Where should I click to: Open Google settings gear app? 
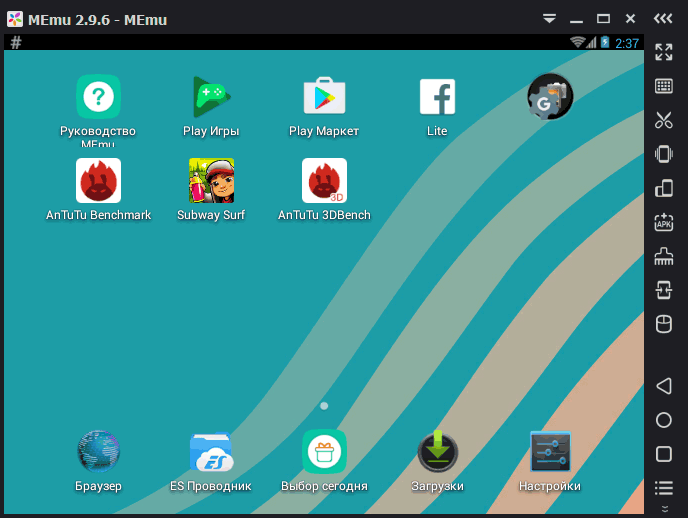(550, 97)
